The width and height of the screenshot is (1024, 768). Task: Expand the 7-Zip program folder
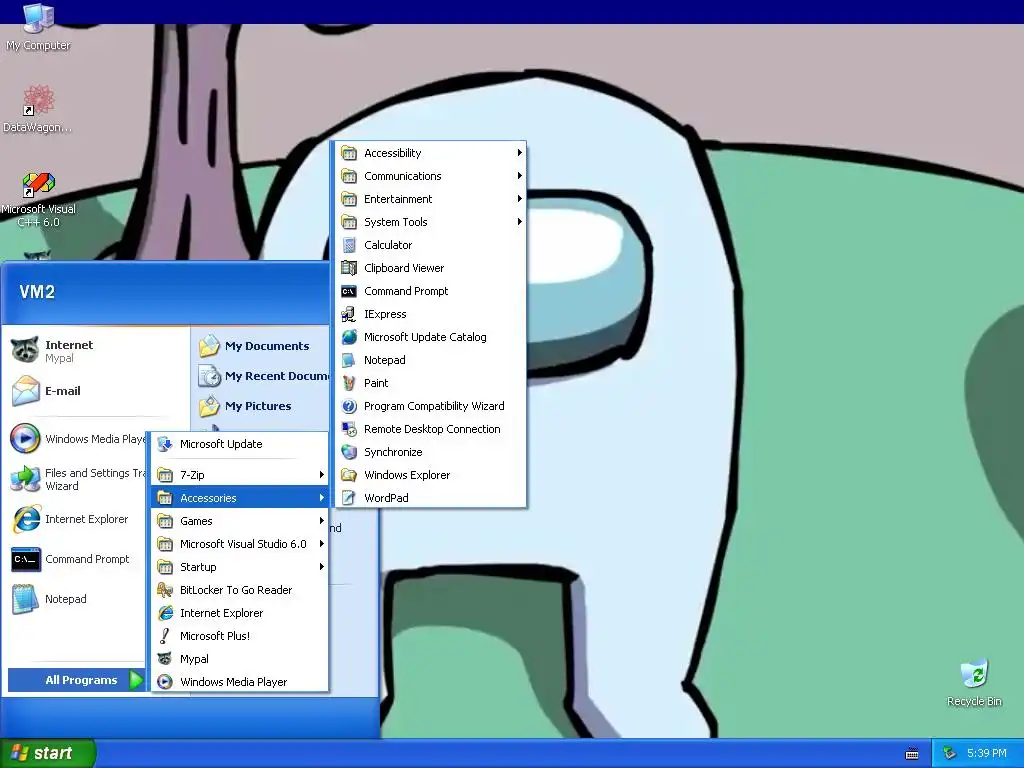pyautogui.click(x=240, y=475)
